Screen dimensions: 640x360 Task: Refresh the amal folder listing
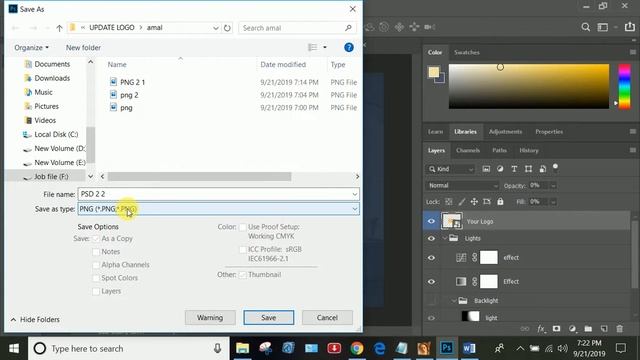pos(227,28)
